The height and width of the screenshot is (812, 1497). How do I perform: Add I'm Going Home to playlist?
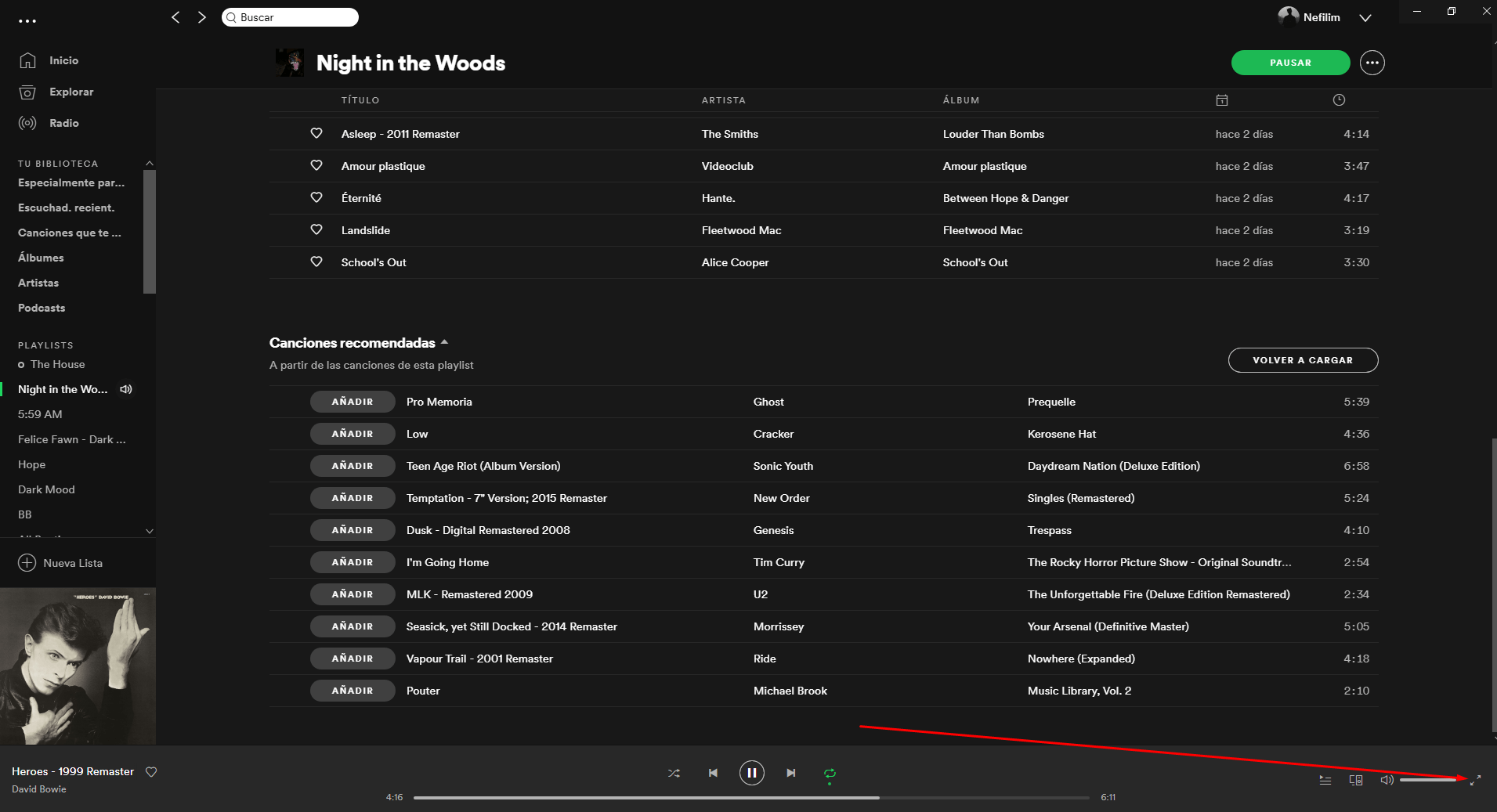click(353, 562)
